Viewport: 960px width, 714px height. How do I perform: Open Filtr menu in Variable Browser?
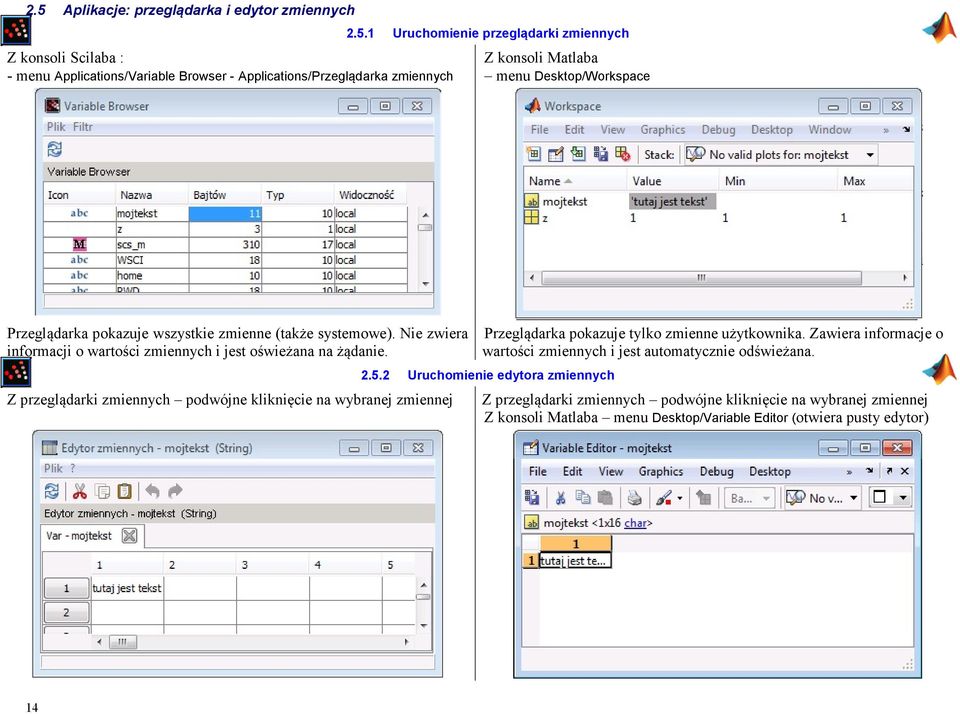coord(83,127)
